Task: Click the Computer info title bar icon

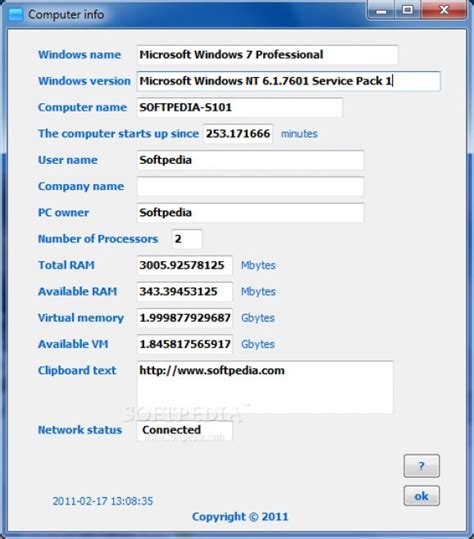Action: 15,14
